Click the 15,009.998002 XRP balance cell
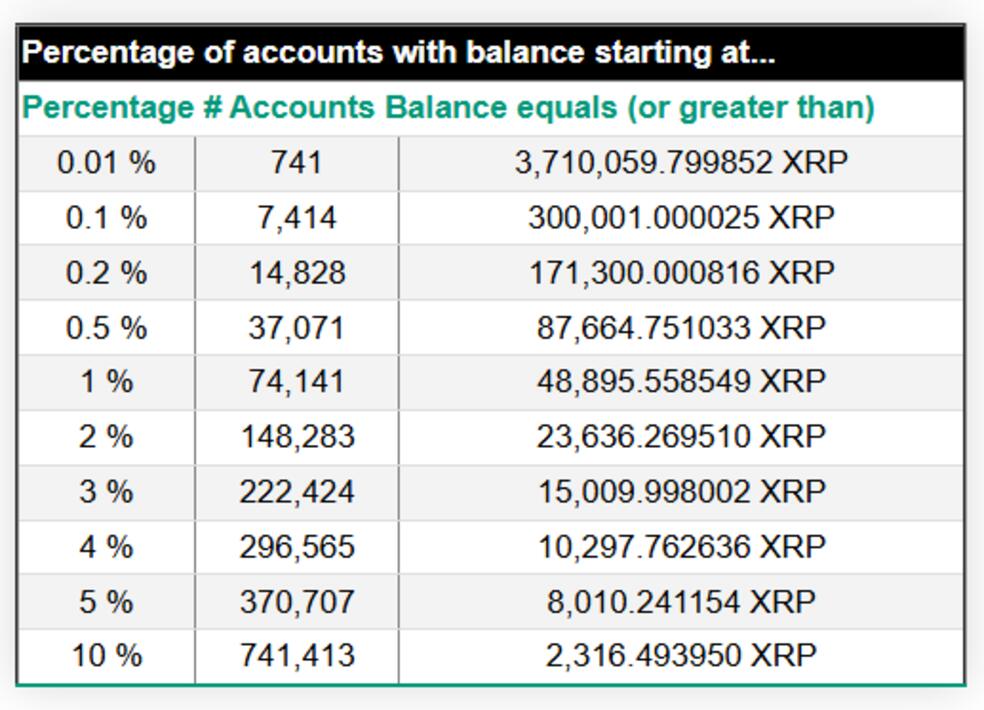 click(681, 492)
